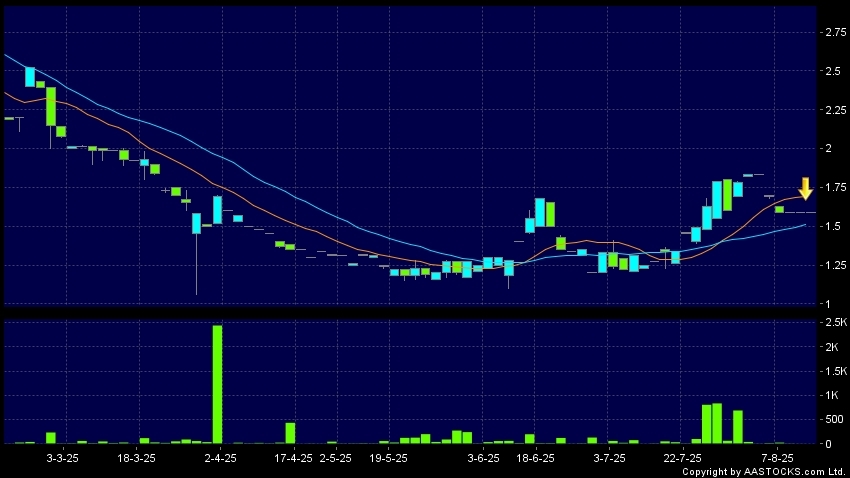Click the 3-3-25 date label
This screenshot has width=850, height=478.
[x=62, y=458]
